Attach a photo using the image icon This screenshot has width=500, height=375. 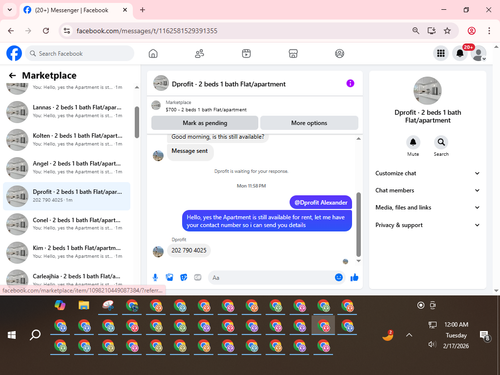click(x=169, y=277)
